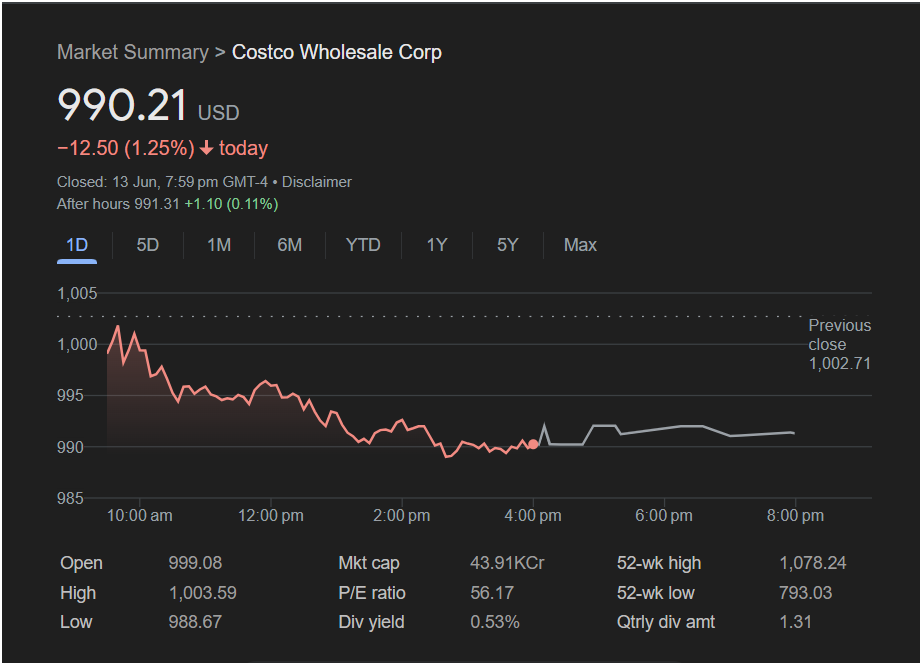This screenshot has height=665, width=922.
Task: Switch to the 5D chart tab
Action: click(x=148, y=245)
